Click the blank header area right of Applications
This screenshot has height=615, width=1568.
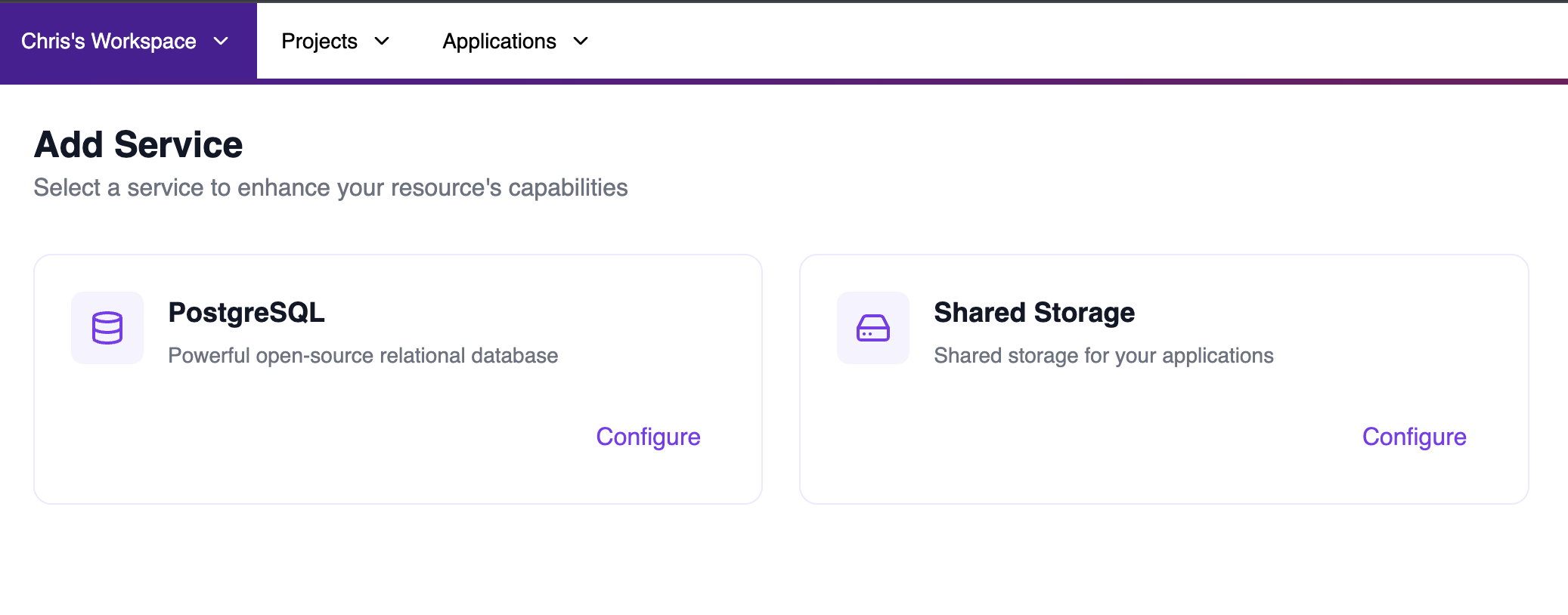[1058, 42]
